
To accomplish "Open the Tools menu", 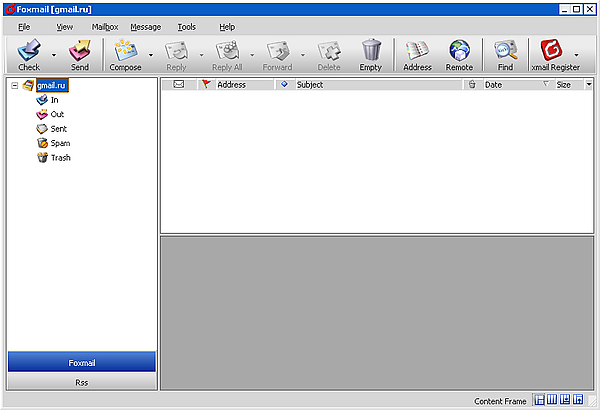I will (186, 27).
